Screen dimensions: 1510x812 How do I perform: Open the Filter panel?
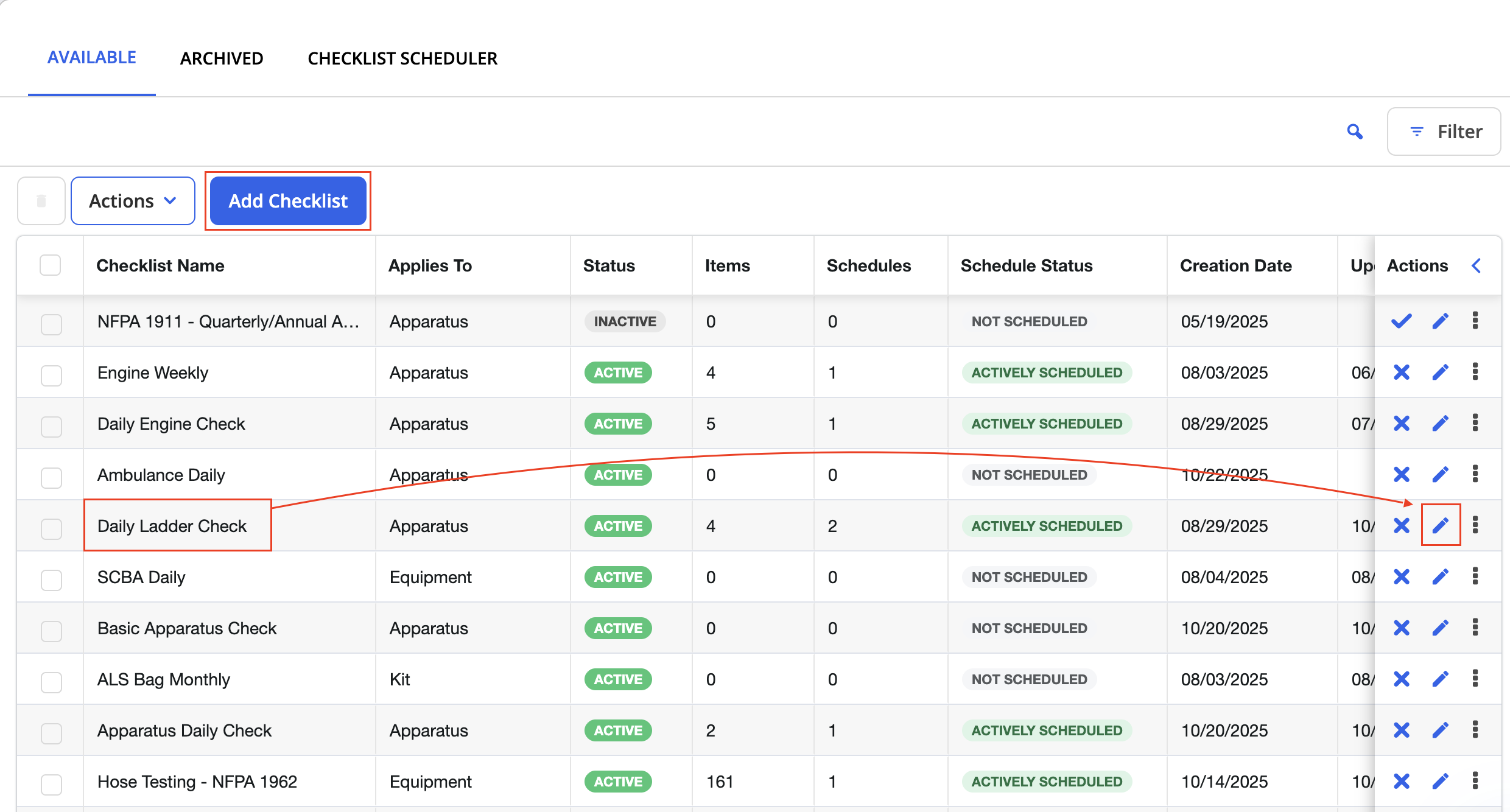[x=1444, y=131]
